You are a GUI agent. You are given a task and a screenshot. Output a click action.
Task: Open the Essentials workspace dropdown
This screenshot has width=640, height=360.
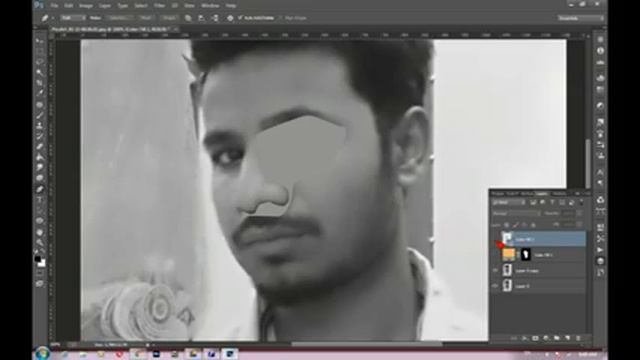click(580, 18)
